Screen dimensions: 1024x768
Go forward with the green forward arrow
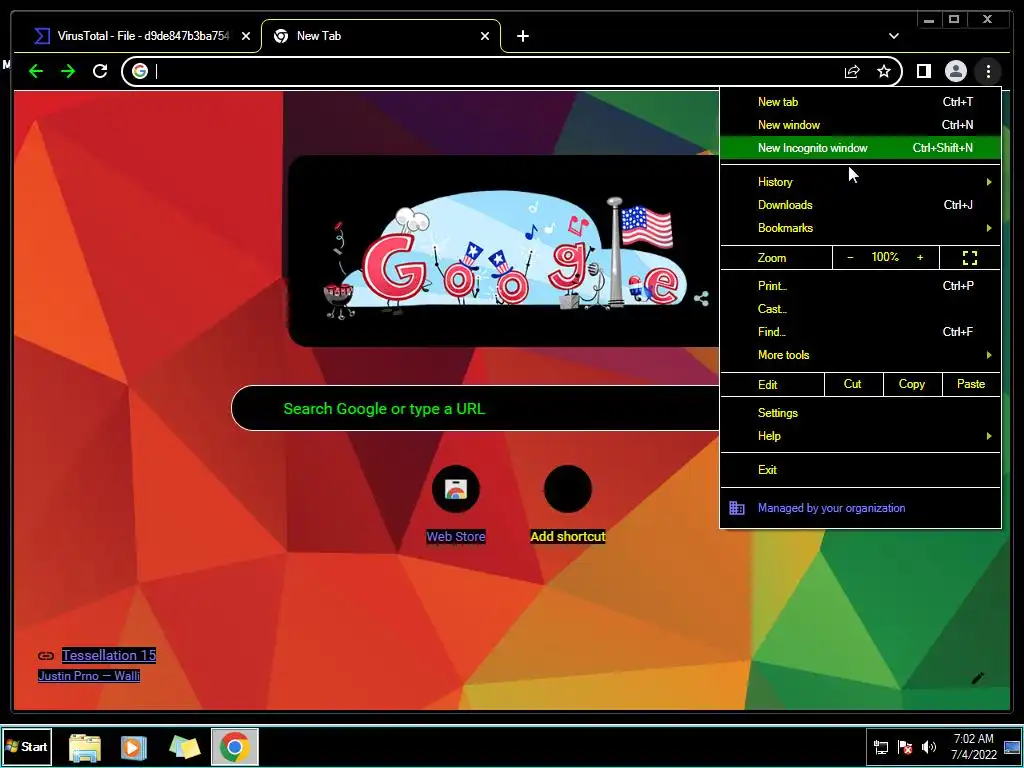pos(68,71)
